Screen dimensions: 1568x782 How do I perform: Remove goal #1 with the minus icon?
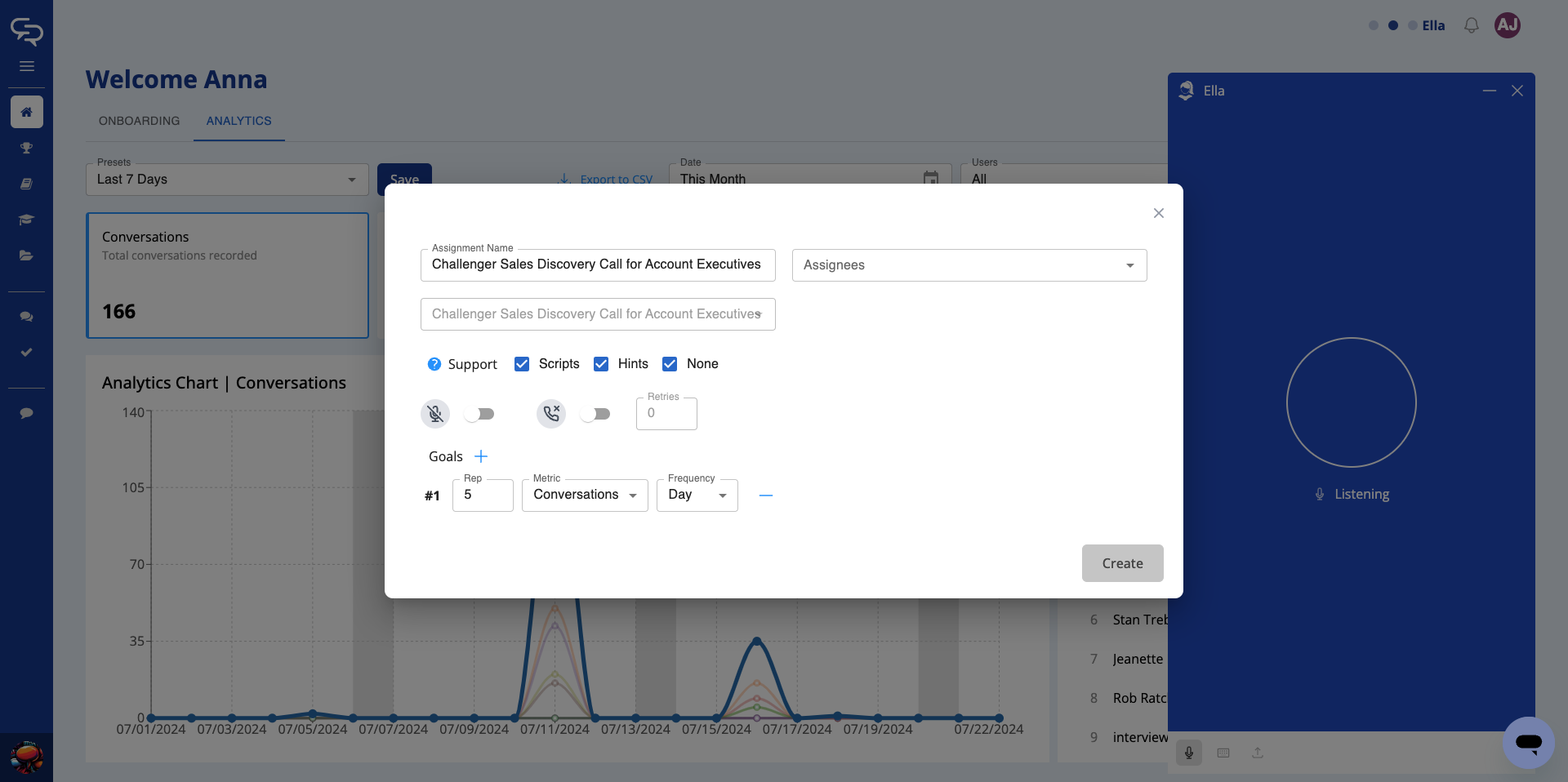765,495
